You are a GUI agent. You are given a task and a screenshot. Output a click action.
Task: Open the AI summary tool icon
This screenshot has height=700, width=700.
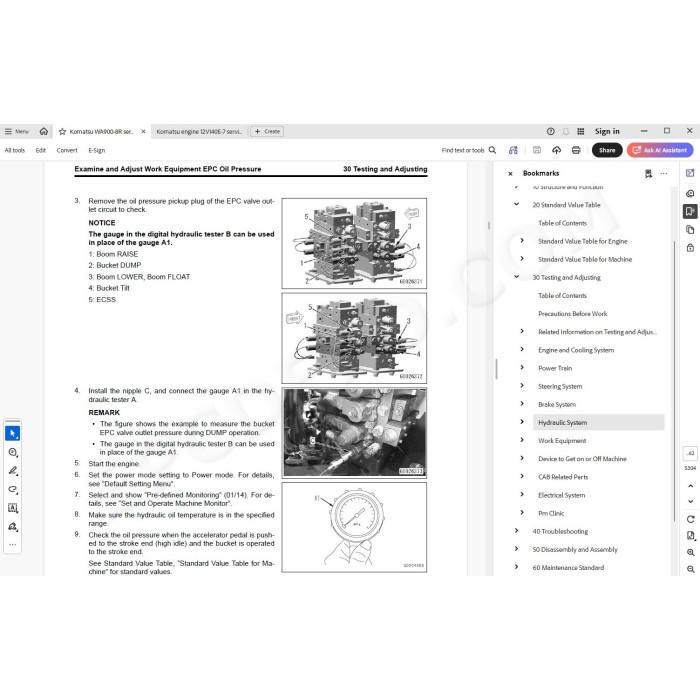pyautogui.click(x=513, y=150)
